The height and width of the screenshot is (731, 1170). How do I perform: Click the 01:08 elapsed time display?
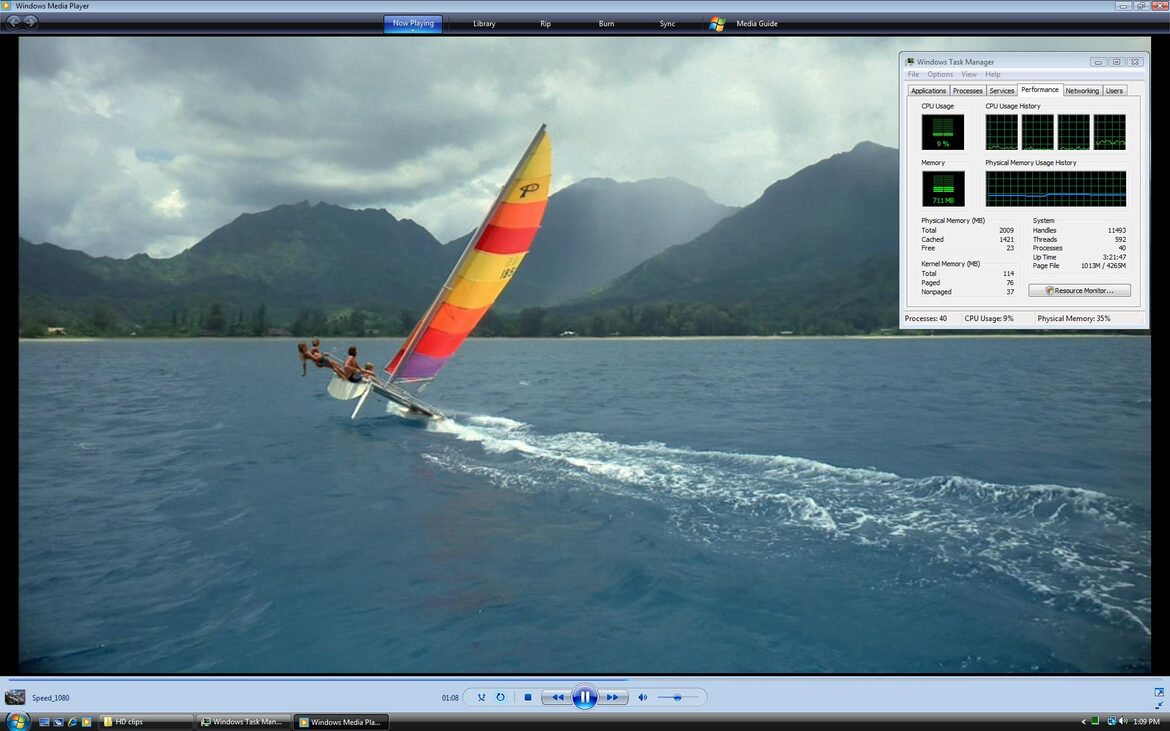click(x=450, y=698)
